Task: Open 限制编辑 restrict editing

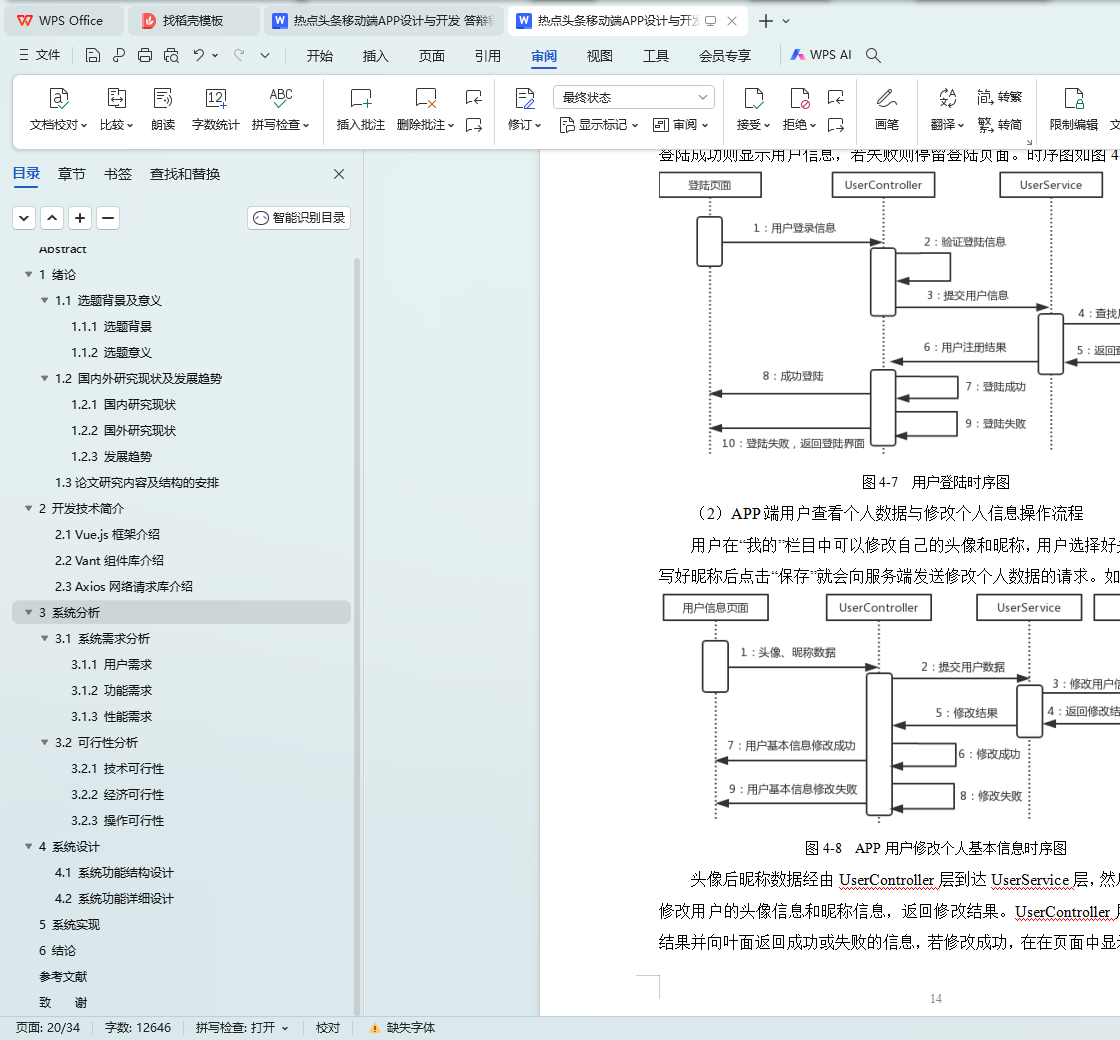Action: click(x=1074, y=109)
